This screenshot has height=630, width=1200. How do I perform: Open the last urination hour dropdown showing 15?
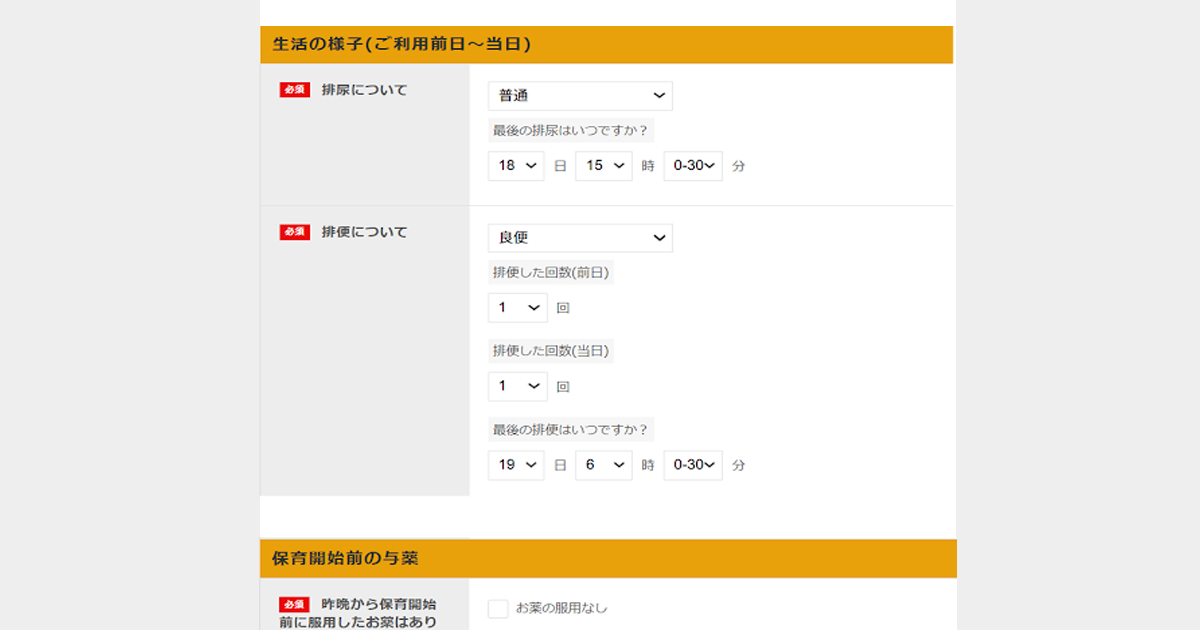pos(604,166)
